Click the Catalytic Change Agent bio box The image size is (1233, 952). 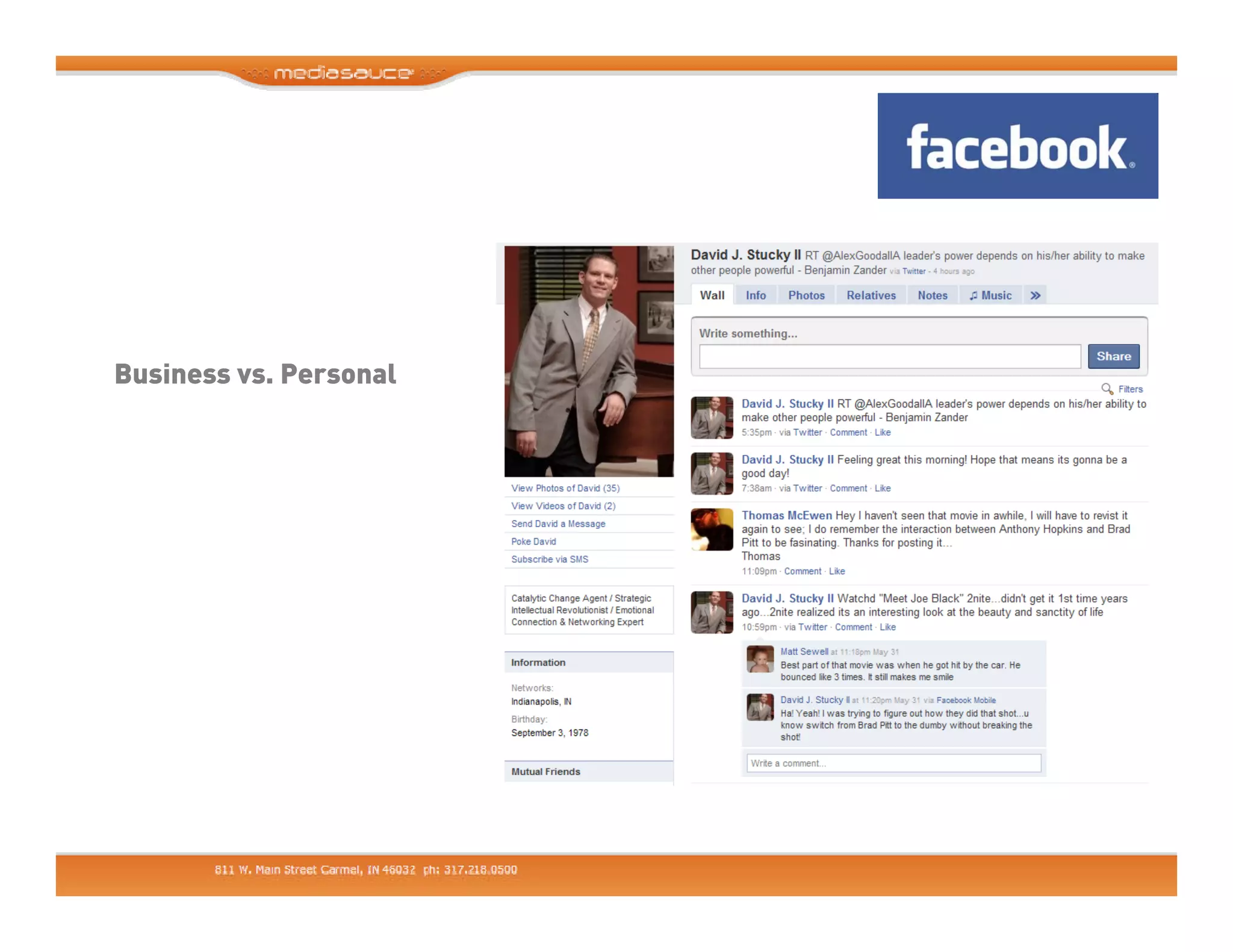click(x=589, y=610)
